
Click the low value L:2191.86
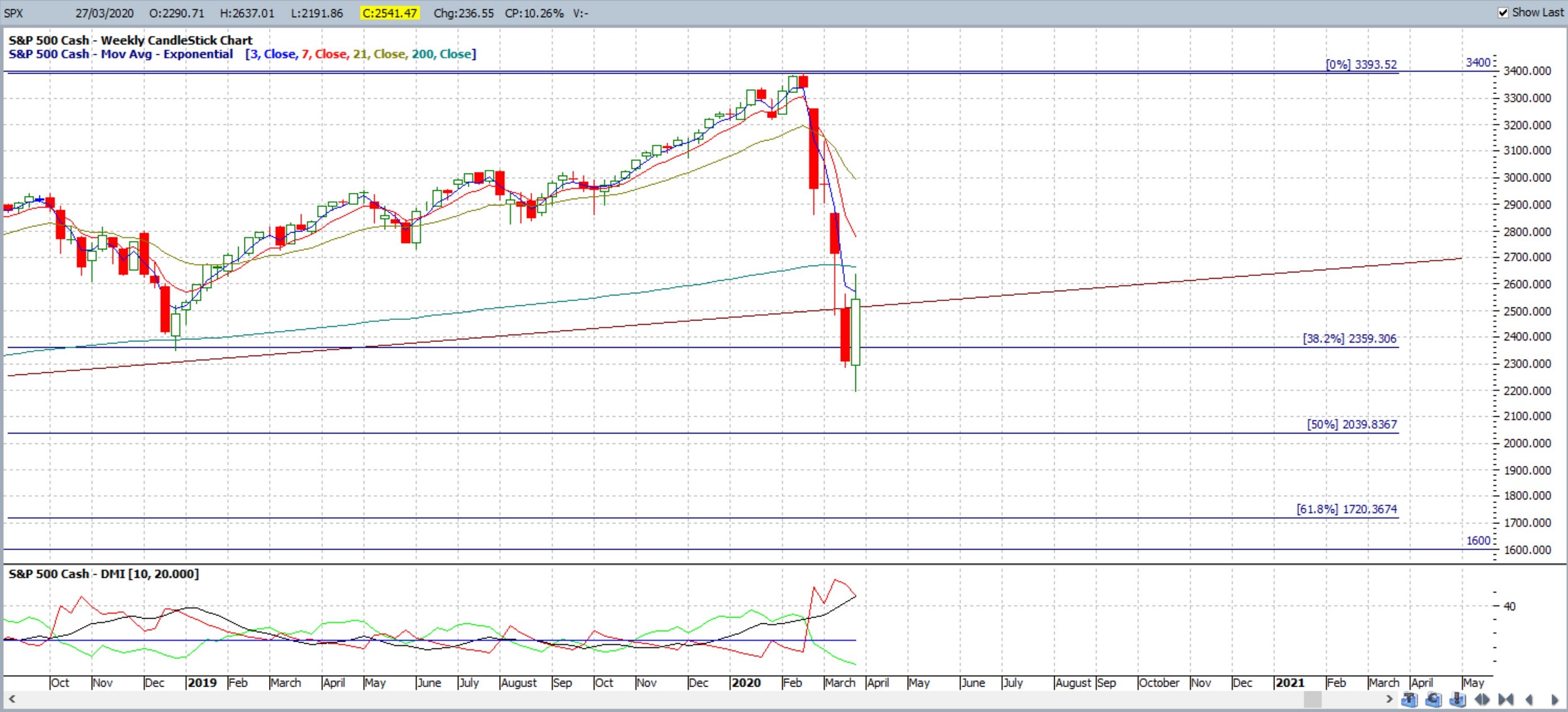[317, 13]
